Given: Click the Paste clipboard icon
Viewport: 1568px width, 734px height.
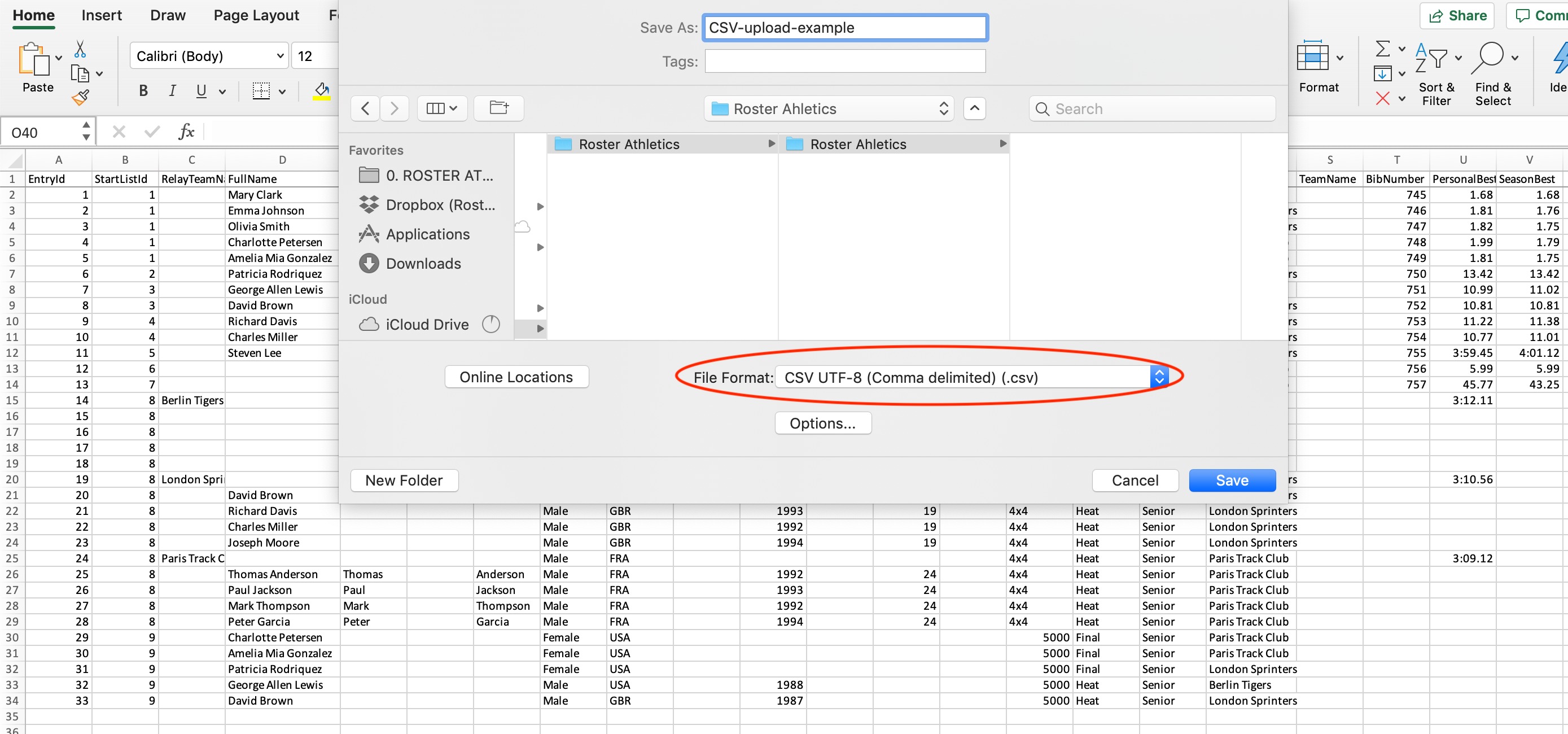Looking at the screenshot, I should (x=34, y=60).
